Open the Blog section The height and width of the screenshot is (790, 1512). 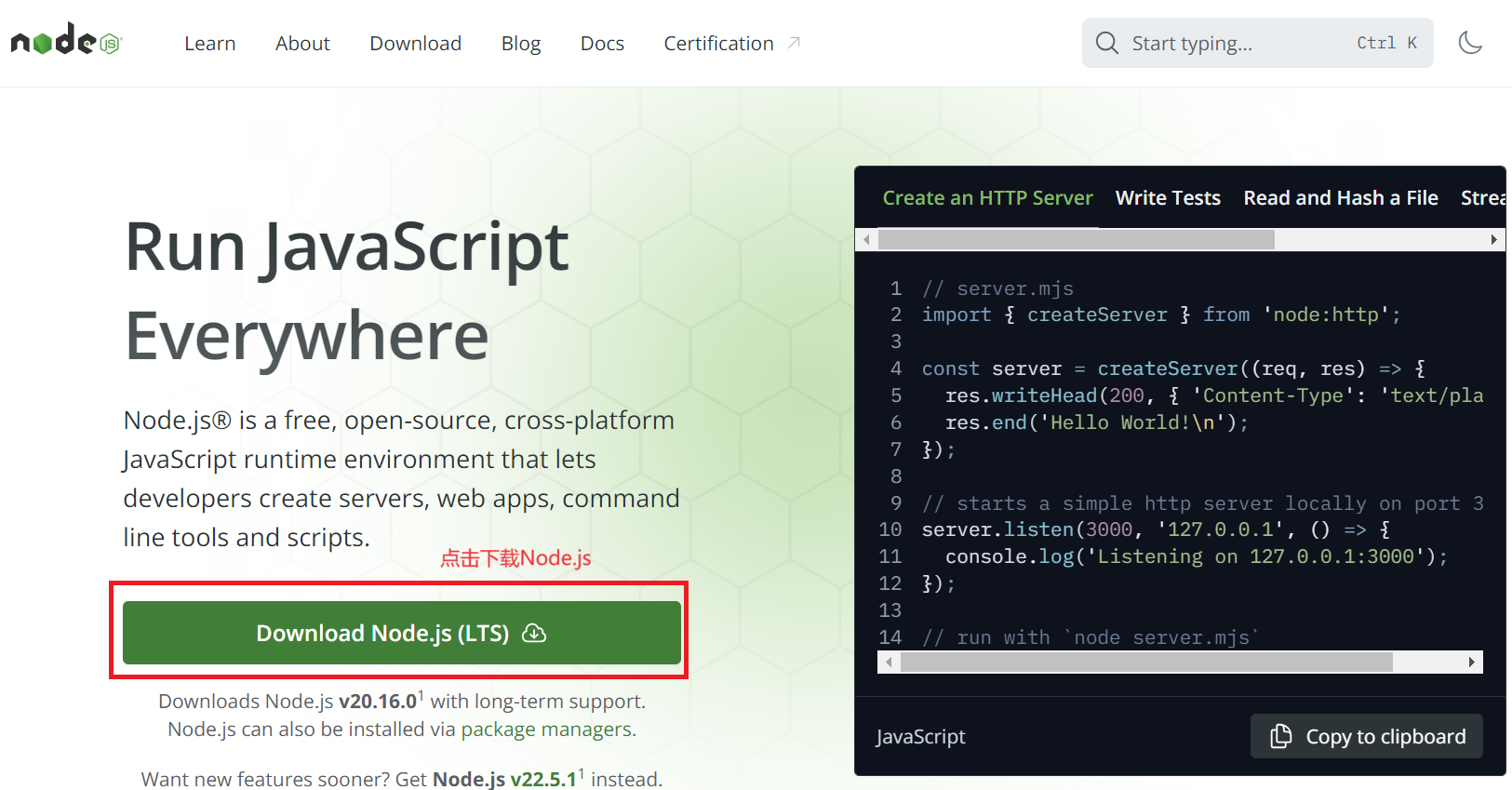521,44
